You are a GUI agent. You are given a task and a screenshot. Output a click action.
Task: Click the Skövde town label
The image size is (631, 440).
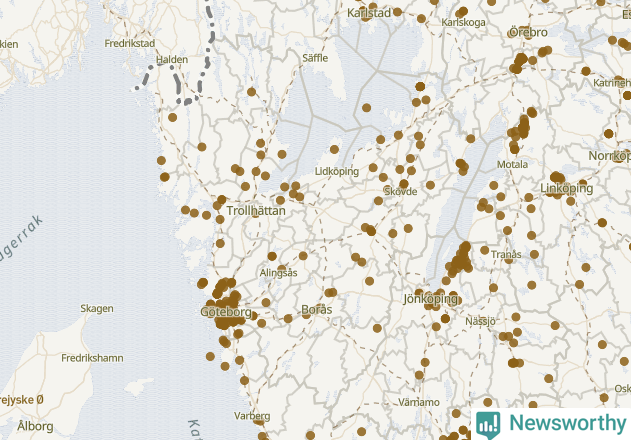400,191
